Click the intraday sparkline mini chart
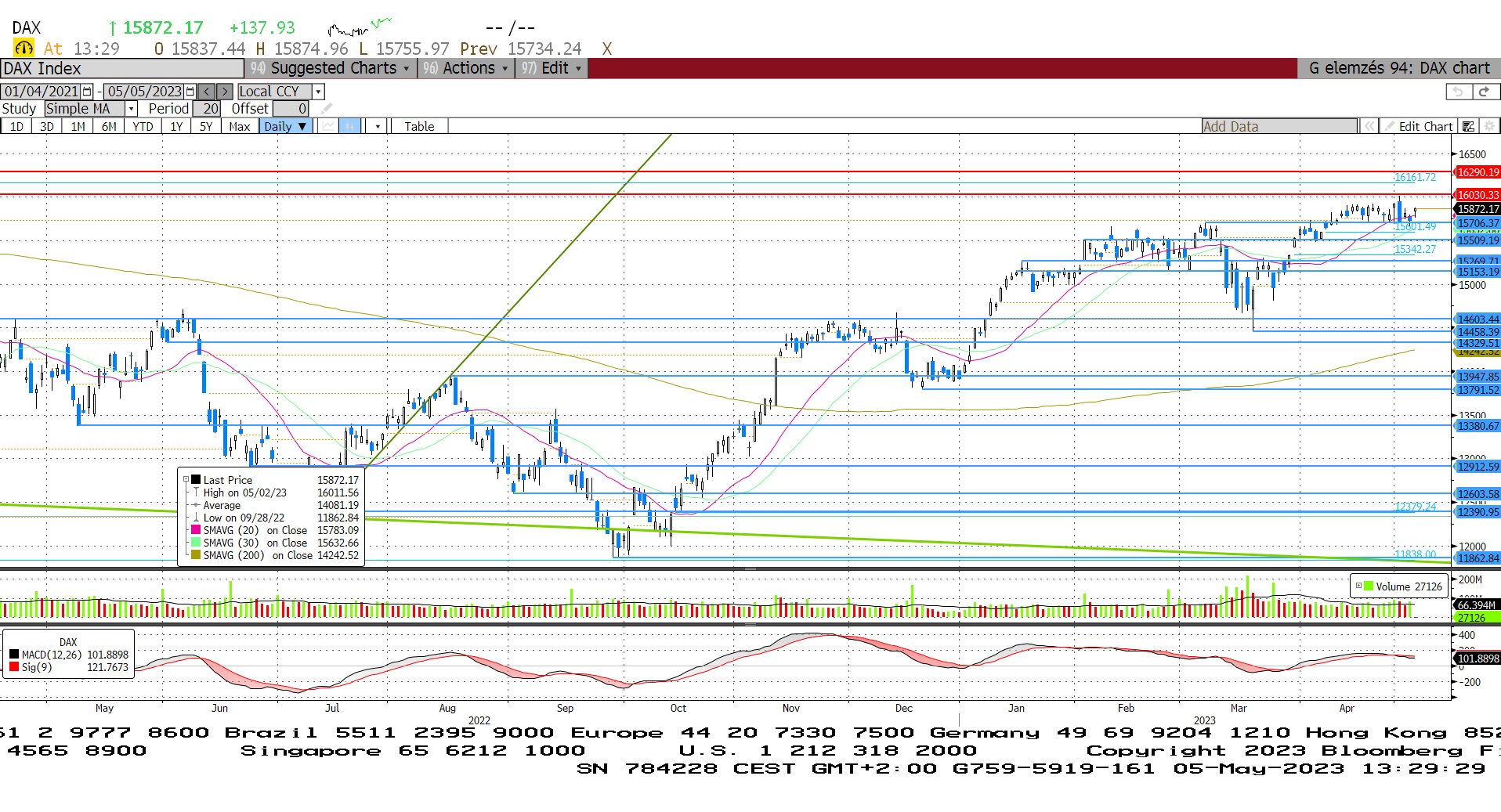 point(359,28)
